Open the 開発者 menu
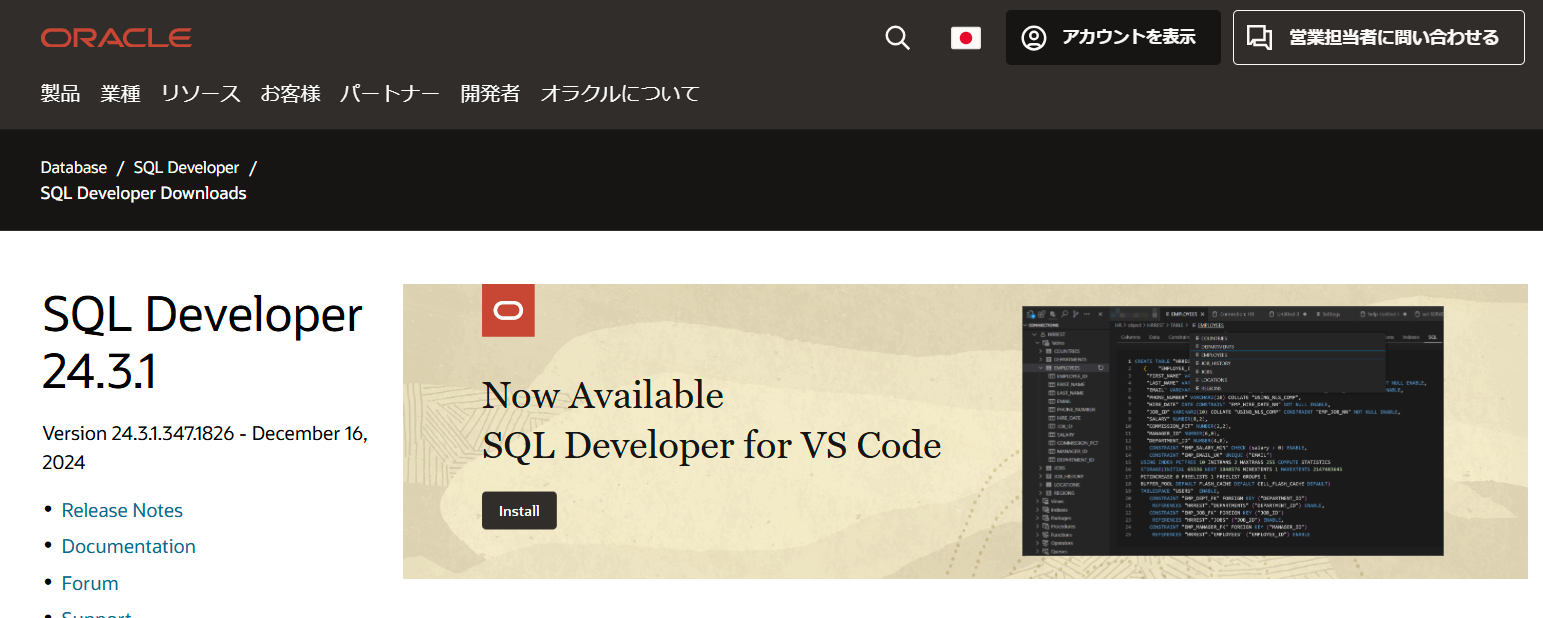This screenshot has width=1543, height=618. (490, 94)
